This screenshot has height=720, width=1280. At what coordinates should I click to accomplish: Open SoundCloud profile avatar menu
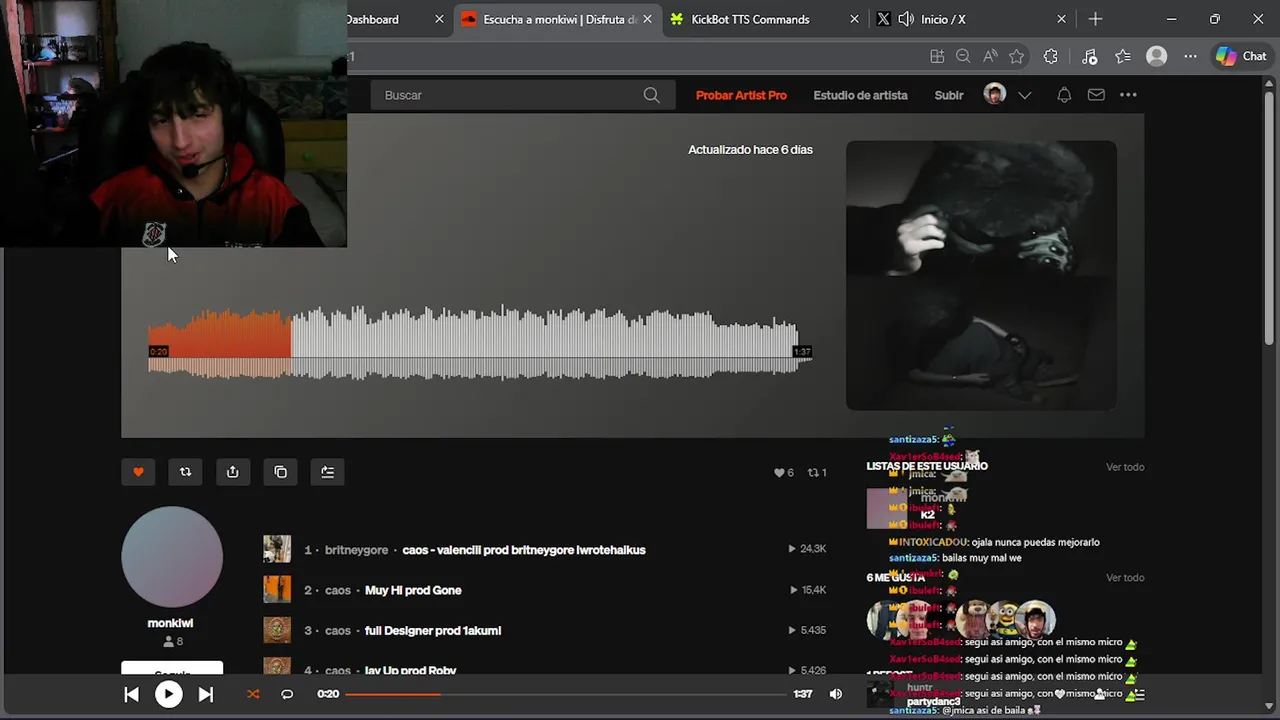(x=995, y=94)
